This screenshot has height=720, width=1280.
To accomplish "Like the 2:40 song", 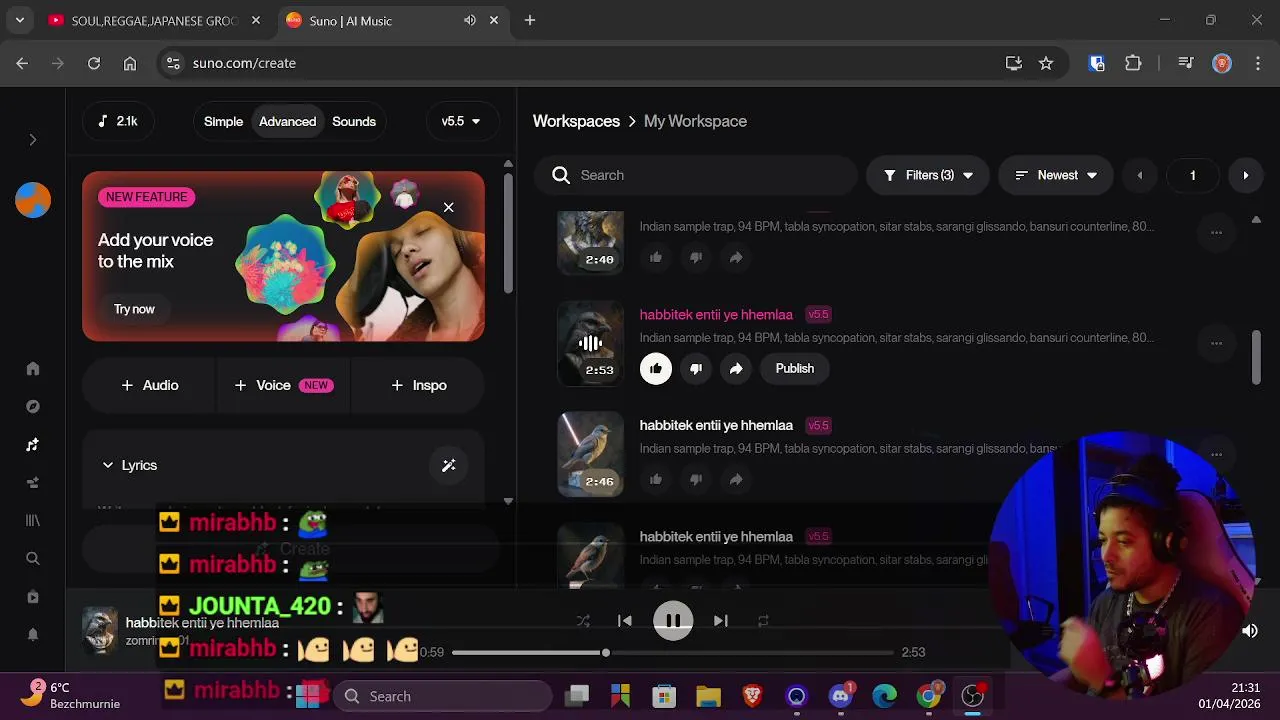I will (x=656, y=258).
